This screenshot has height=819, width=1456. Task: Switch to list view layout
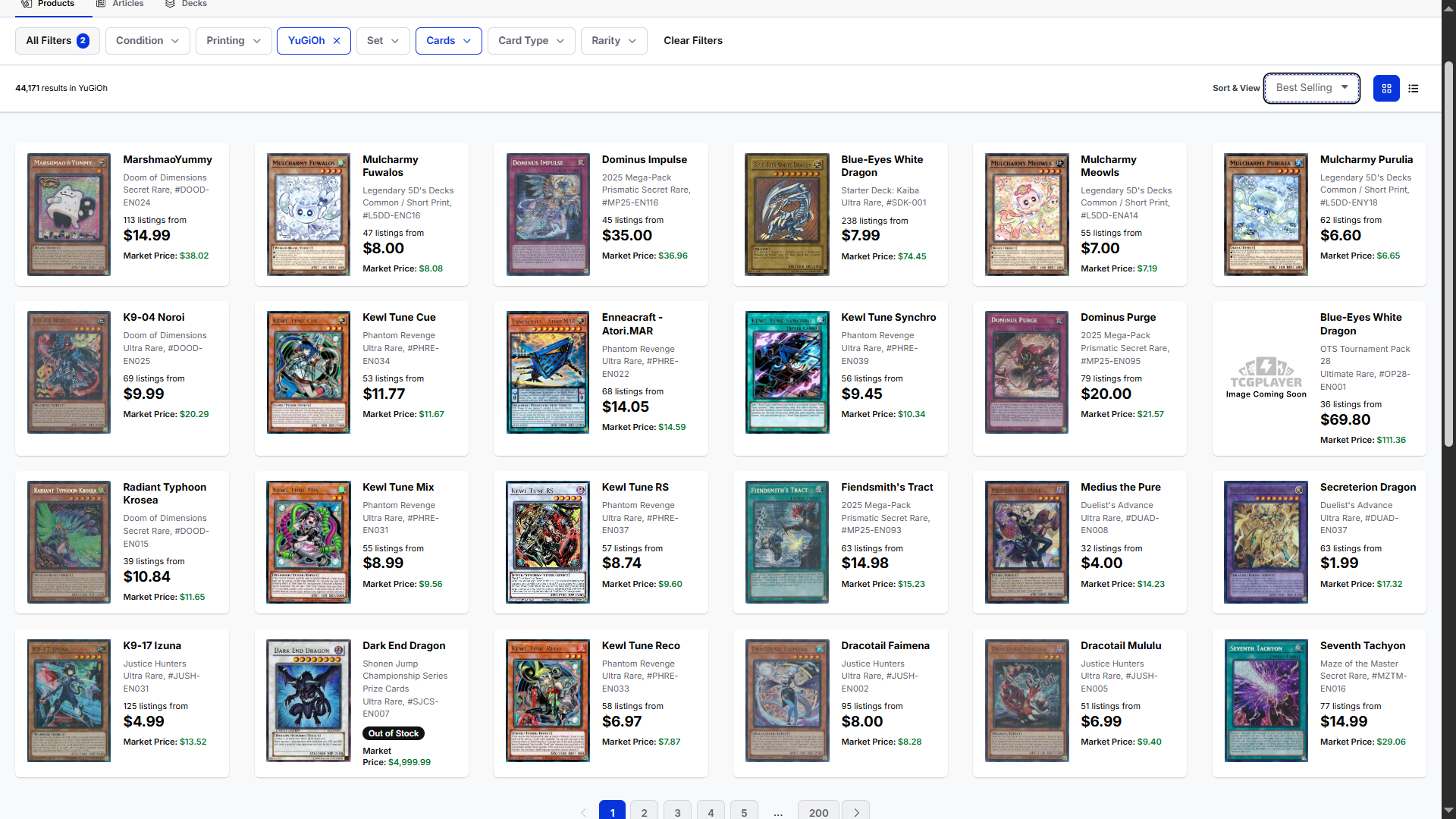click(x=1414, y=89)
